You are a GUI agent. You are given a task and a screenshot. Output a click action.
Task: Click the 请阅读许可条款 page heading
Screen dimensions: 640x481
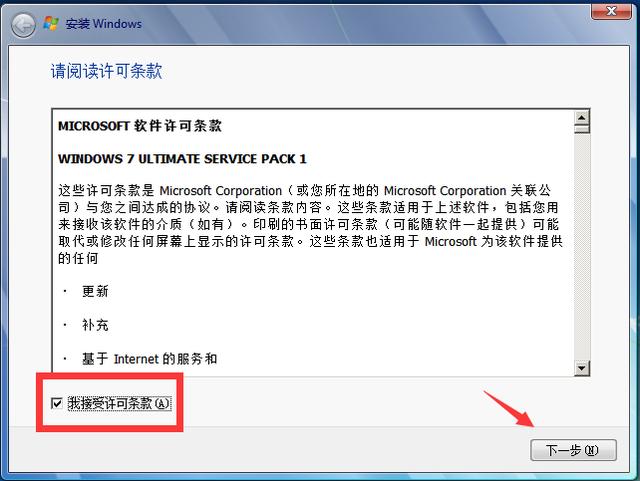[x=106, y=71]
